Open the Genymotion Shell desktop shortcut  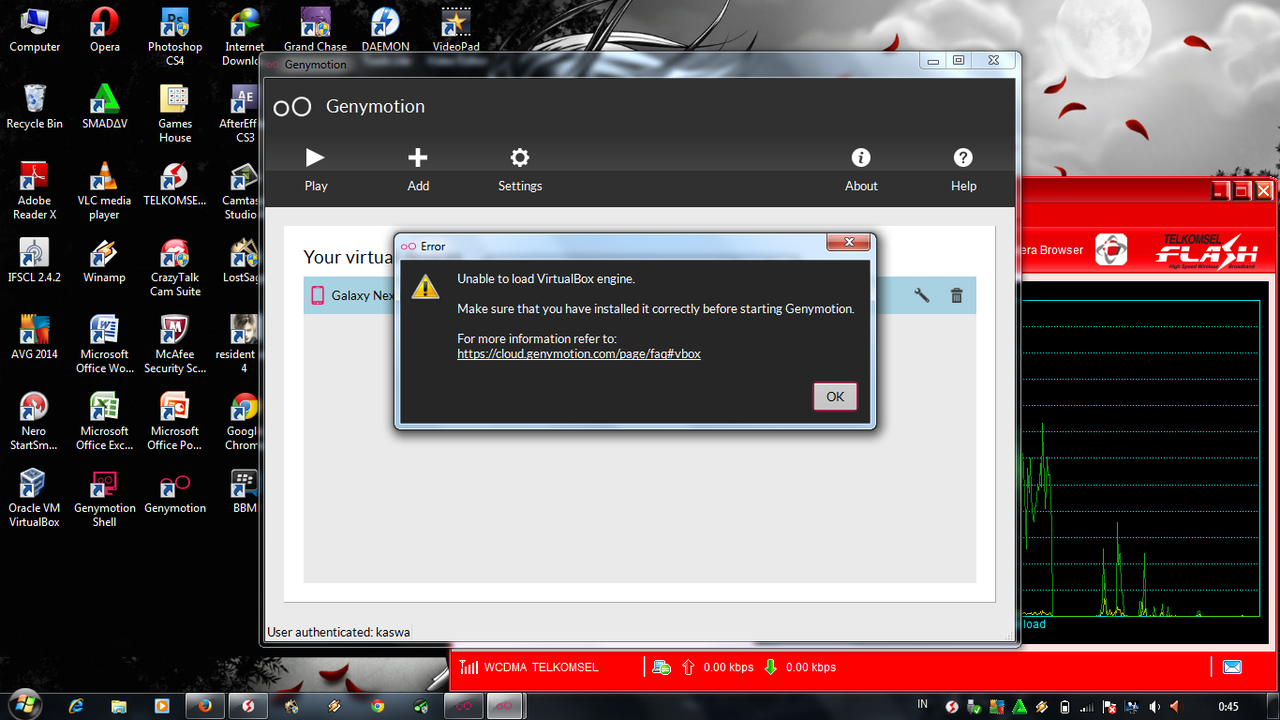105,499
